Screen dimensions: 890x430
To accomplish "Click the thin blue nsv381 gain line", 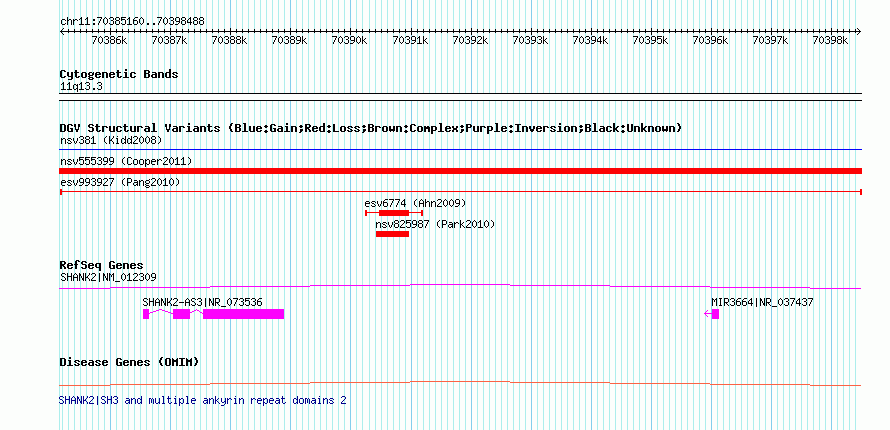I will tap(461, 150).
